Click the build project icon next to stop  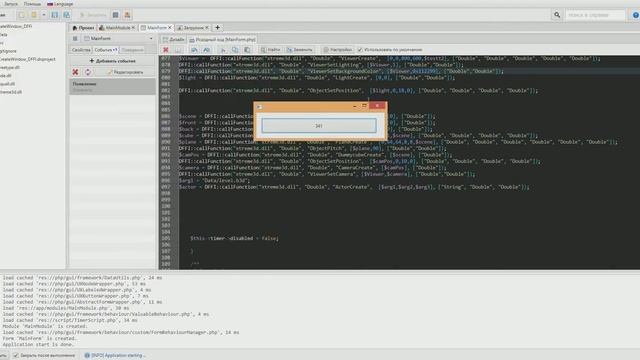(x=127, y=15)
